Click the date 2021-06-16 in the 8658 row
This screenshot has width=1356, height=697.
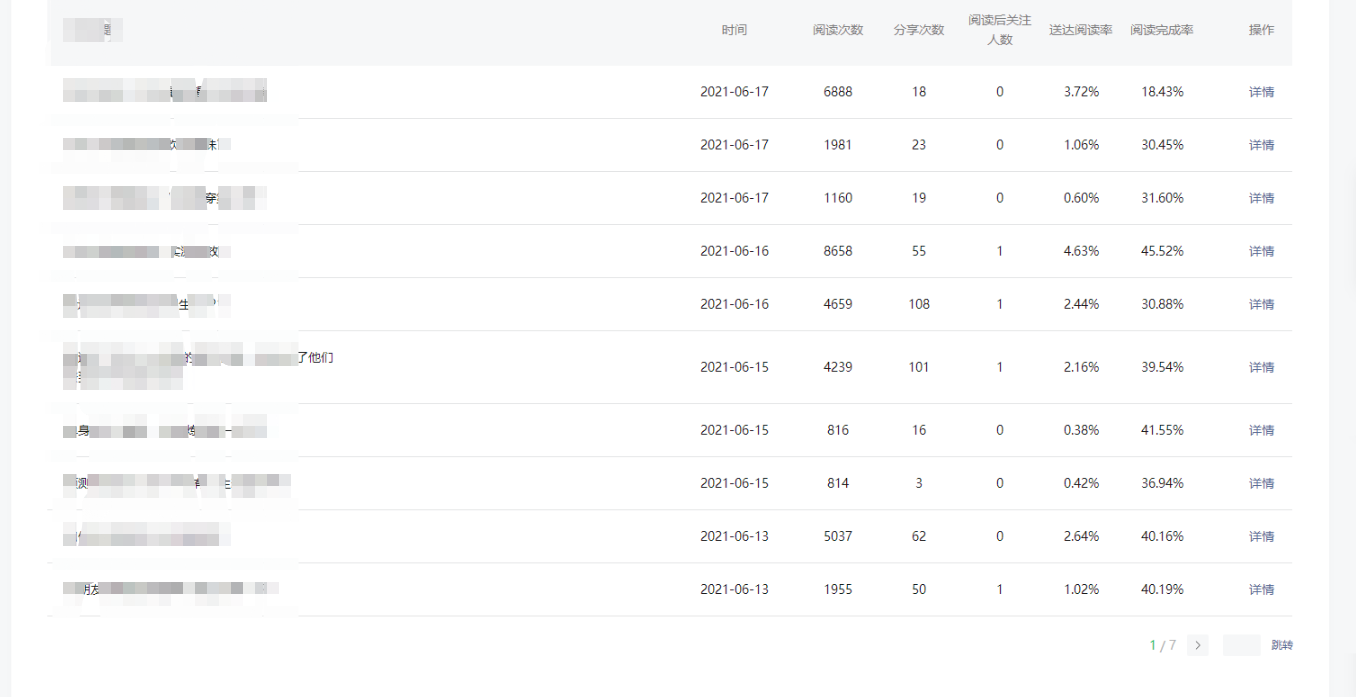(734, 251)
